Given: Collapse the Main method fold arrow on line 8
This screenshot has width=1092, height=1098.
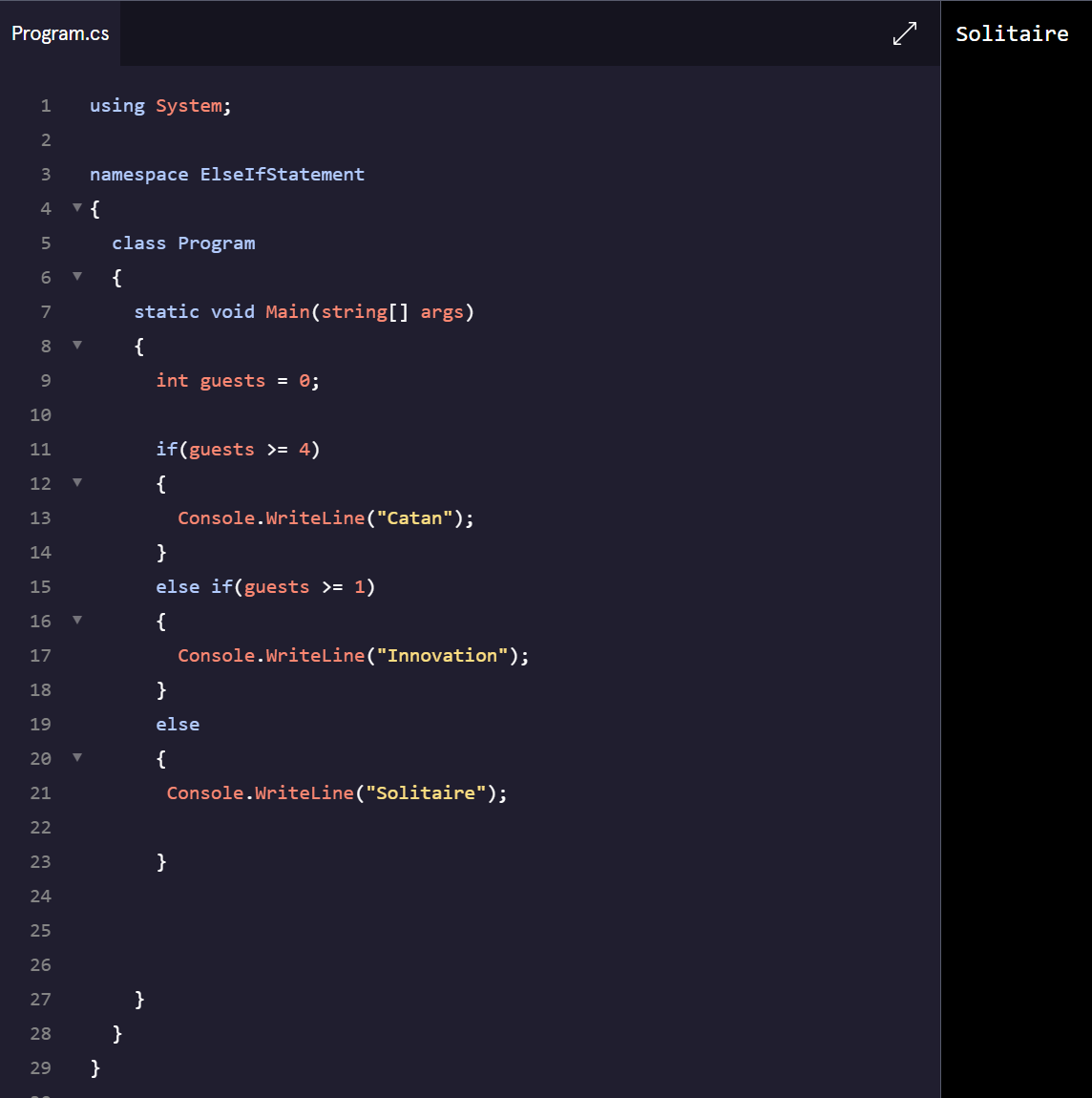Looking at the screenshot, I should pyautogui.click(x=77, y=345).
